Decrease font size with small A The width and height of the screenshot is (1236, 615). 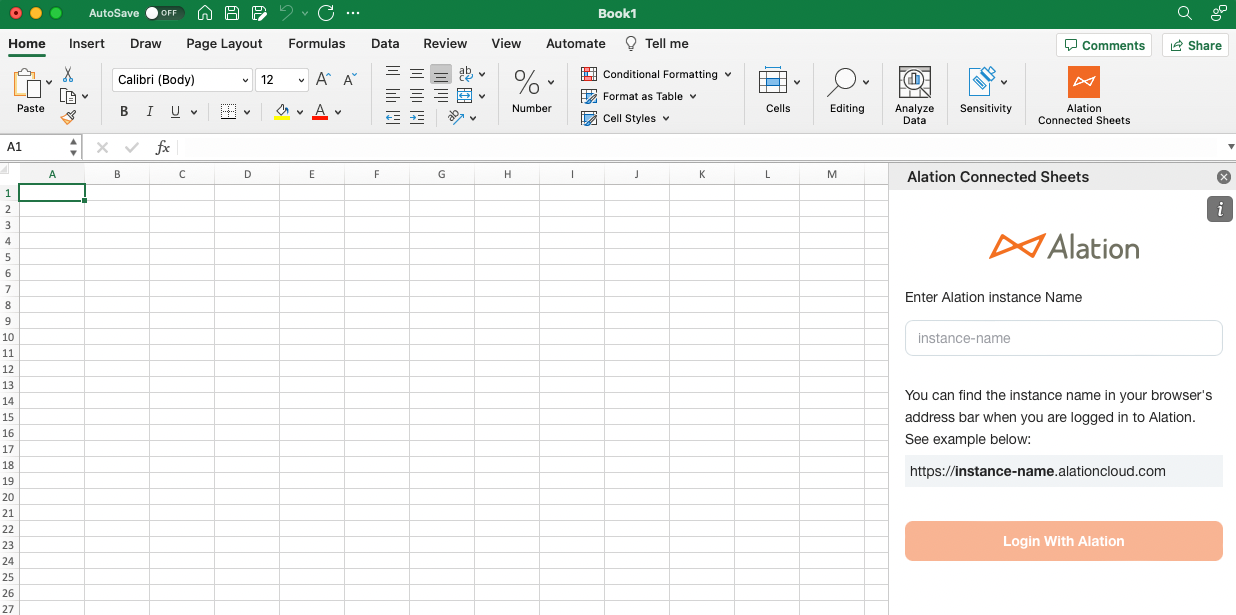(350, 79)
